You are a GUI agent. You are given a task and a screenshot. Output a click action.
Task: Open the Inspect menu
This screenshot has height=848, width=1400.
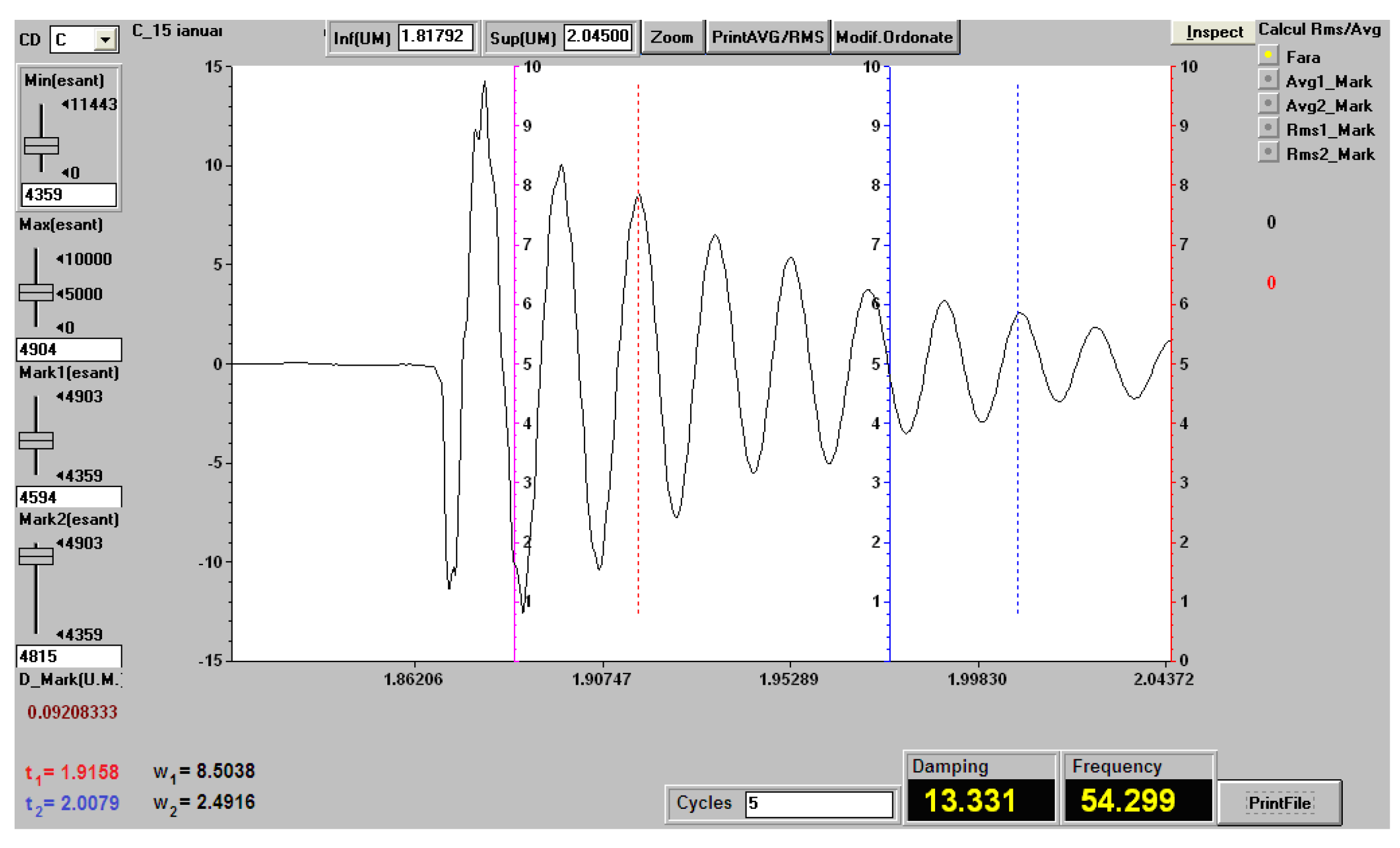click(x=1214, y=32)
